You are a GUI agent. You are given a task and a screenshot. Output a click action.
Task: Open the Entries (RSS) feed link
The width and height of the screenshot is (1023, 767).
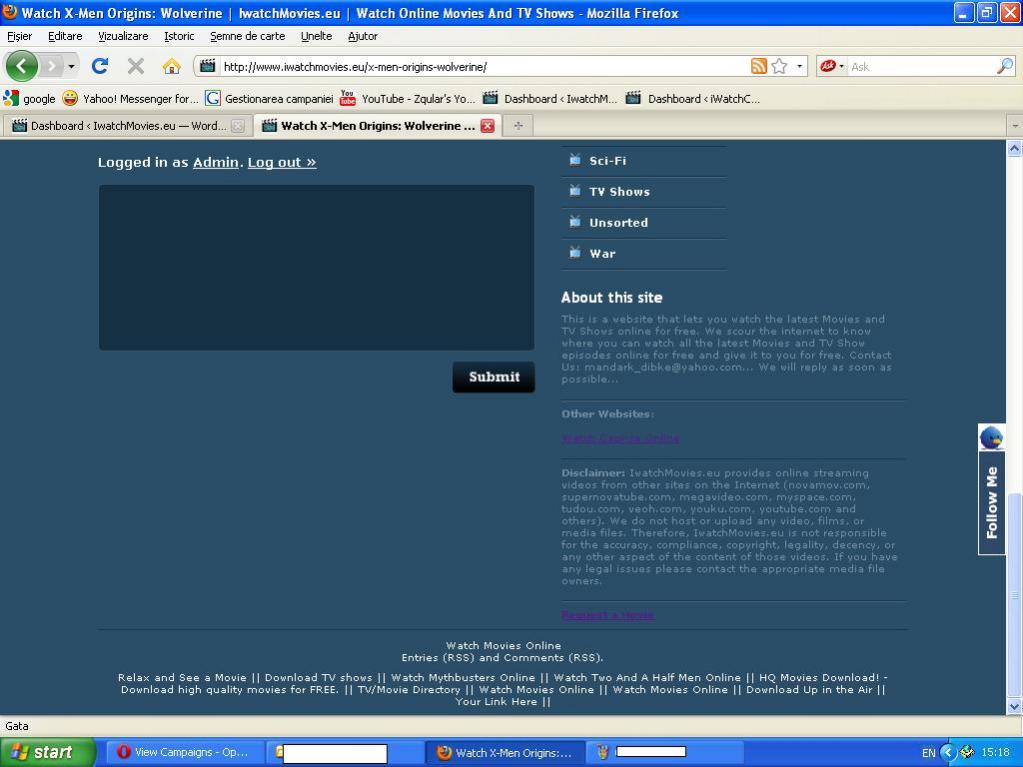coord(439,658)
